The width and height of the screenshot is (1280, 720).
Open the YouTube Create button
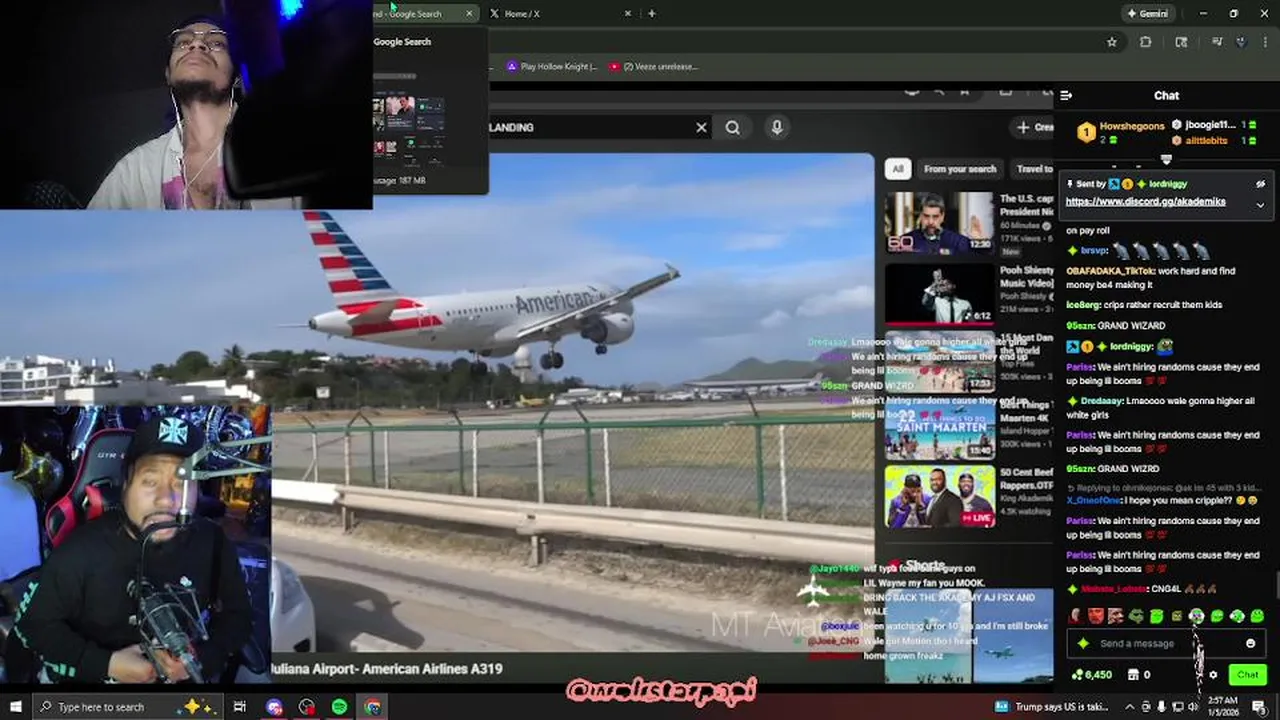(x=1033, y=127)
